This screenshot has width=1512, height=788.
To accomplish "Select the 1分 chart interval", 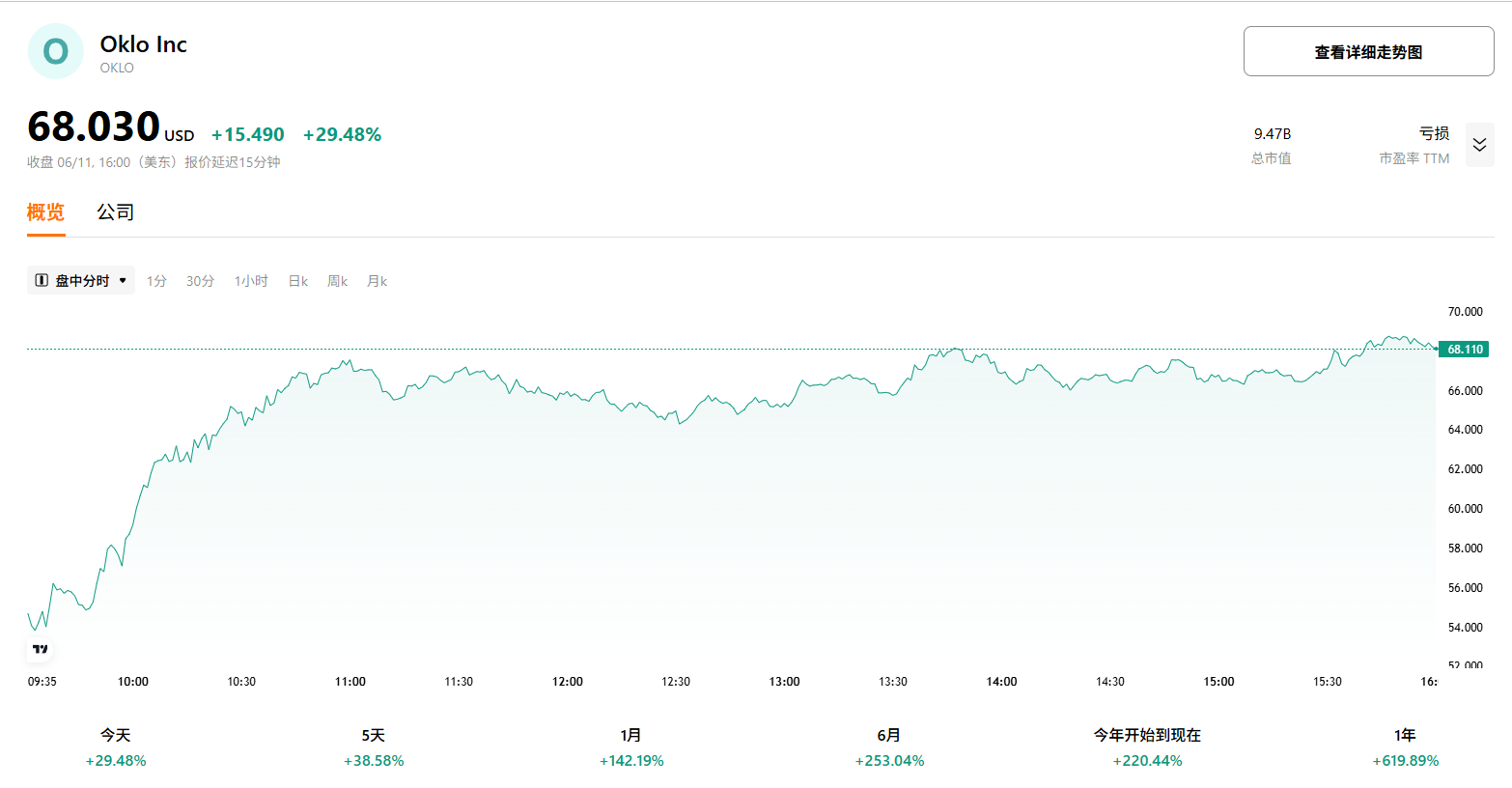I will (x=156, y=281).
